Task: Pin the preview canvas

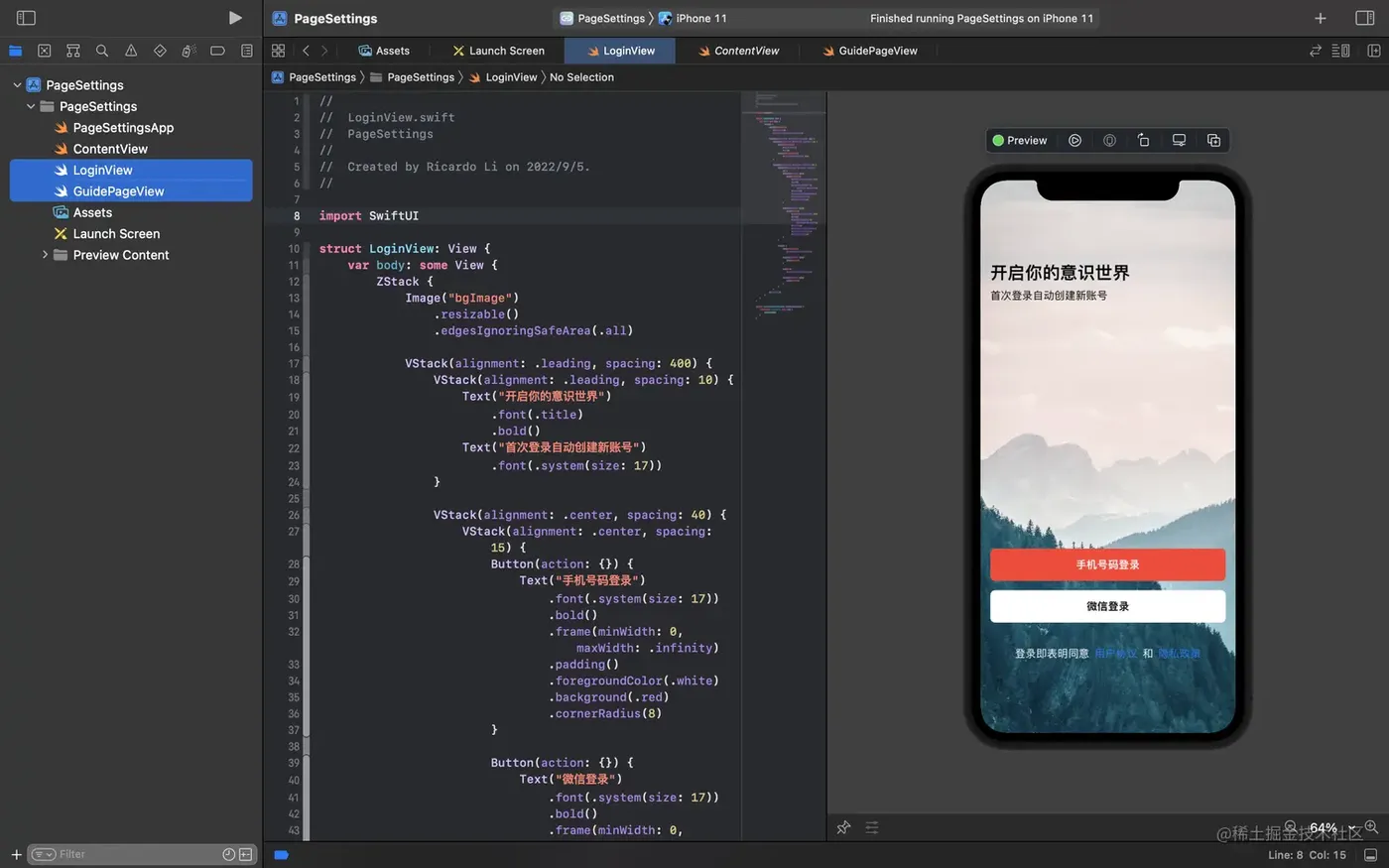Action: (x=843, y=827)
